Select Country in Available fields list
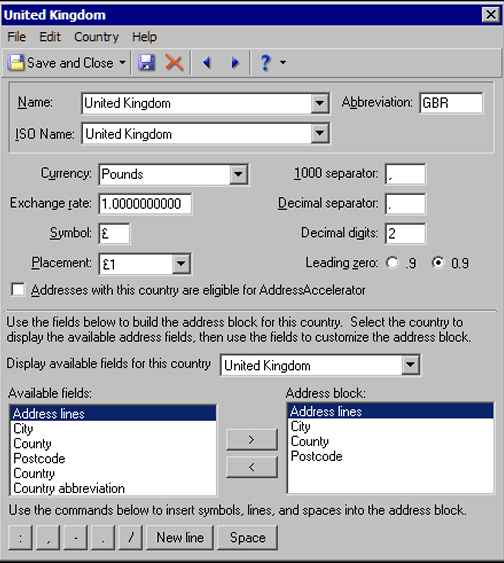 click(x=113, y=474)
